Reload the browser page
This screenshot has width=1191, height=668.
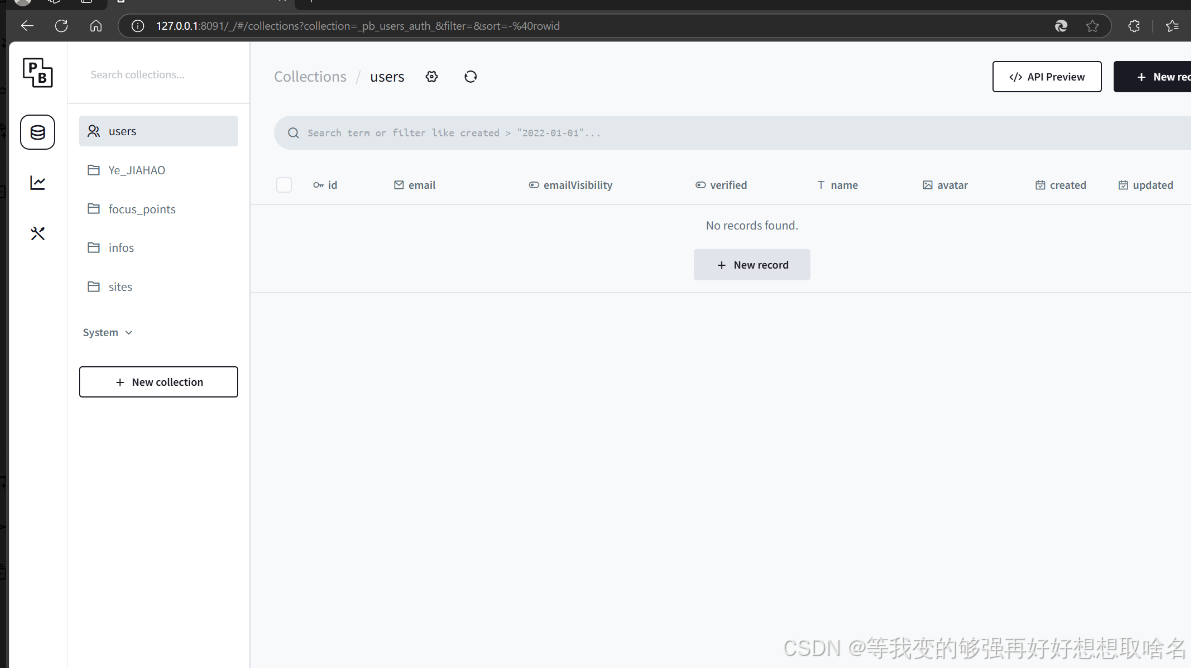point(62,26)
